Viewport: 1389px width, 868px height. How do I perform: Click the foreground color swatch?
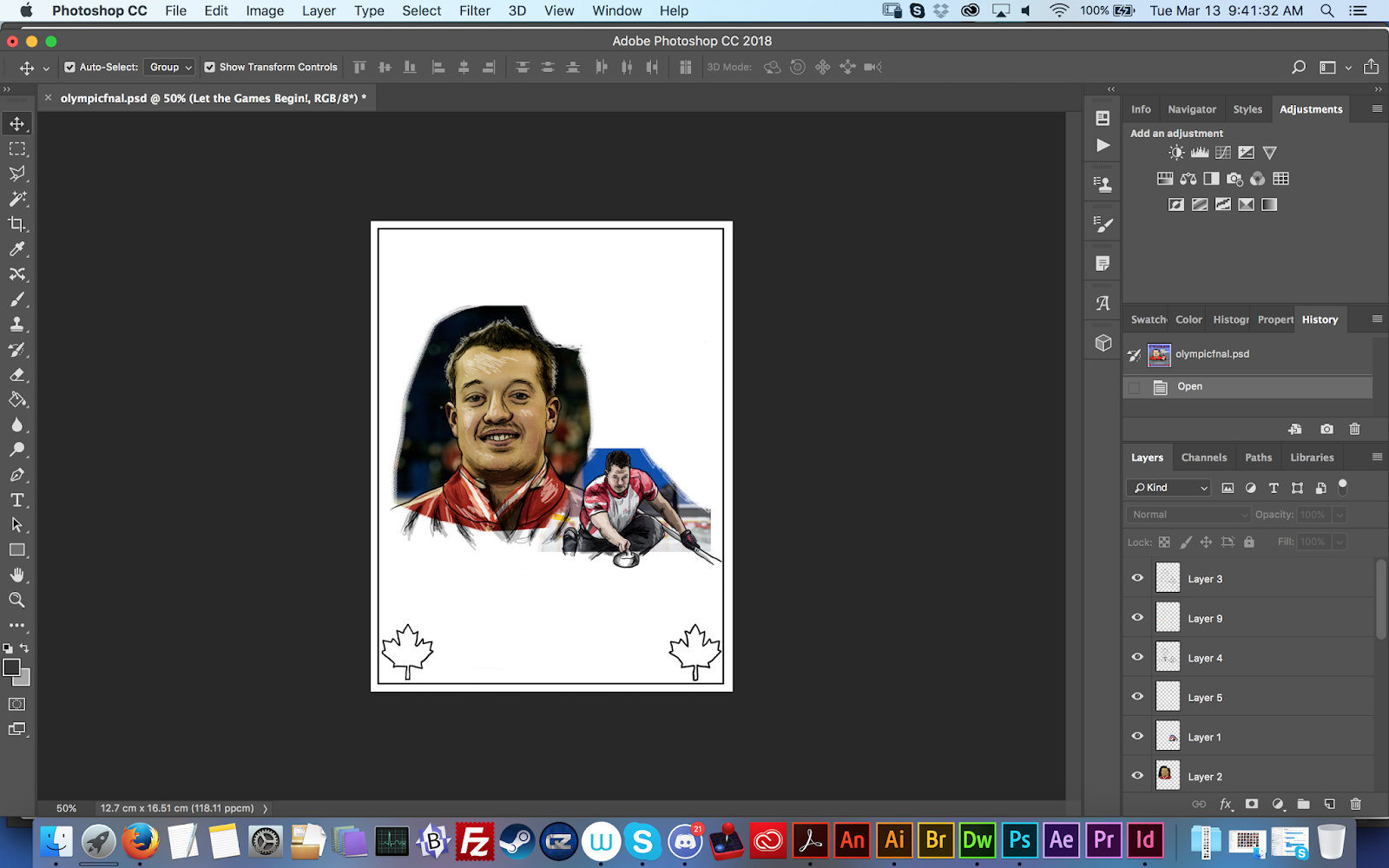tap(11, 667)
